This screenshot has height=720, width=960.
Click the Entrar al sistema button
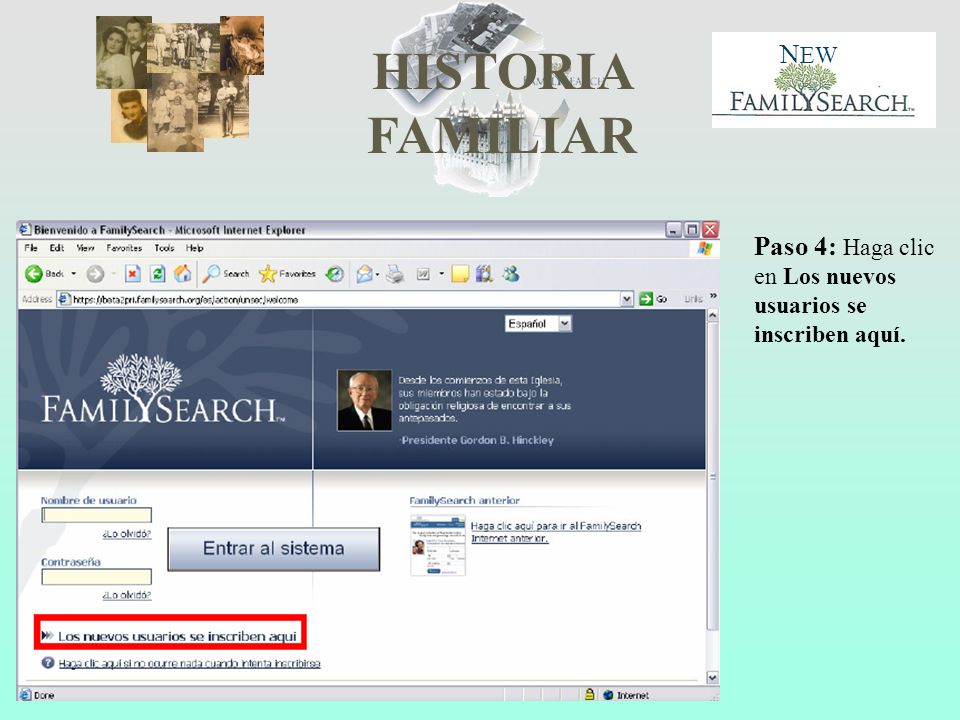click(x=274, y=549)
